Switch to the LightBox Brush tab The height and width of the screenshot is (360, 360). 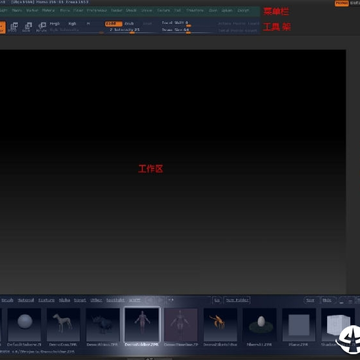(x=7, y=300)
